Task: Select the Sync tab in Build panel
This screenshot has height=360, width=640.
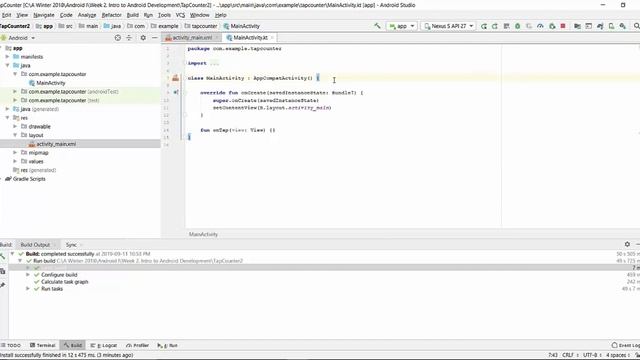Action: click(71, 244)
